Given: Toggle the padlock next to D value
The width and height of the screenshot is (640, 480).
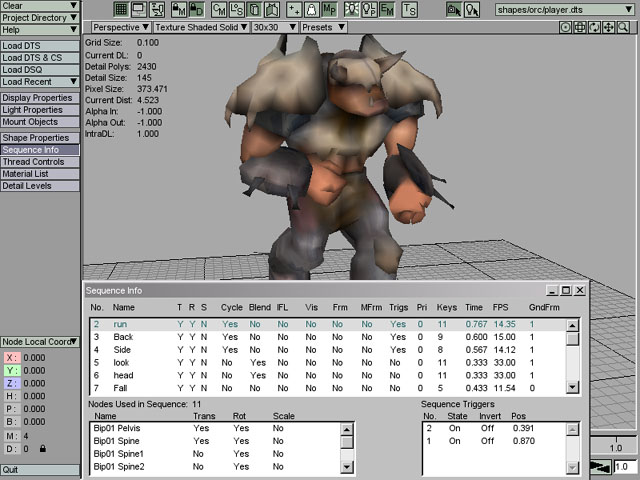Looking at the screenshot, I should [x=41, y=449].
